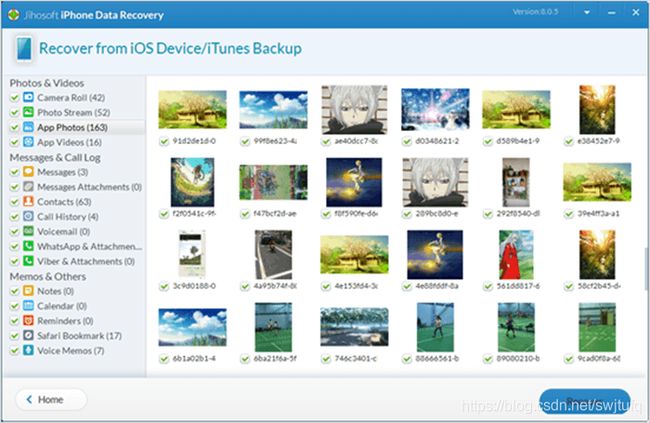Uncheck photo 746c3401-c checkbox

pos(326,359)
